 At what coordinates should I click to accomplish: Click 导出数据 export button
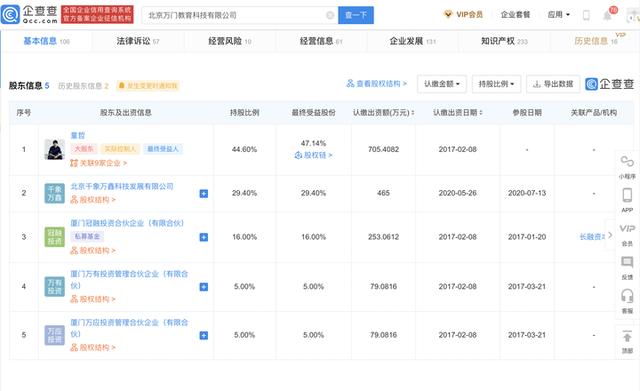pyautogui.click(x=553, y=84)
